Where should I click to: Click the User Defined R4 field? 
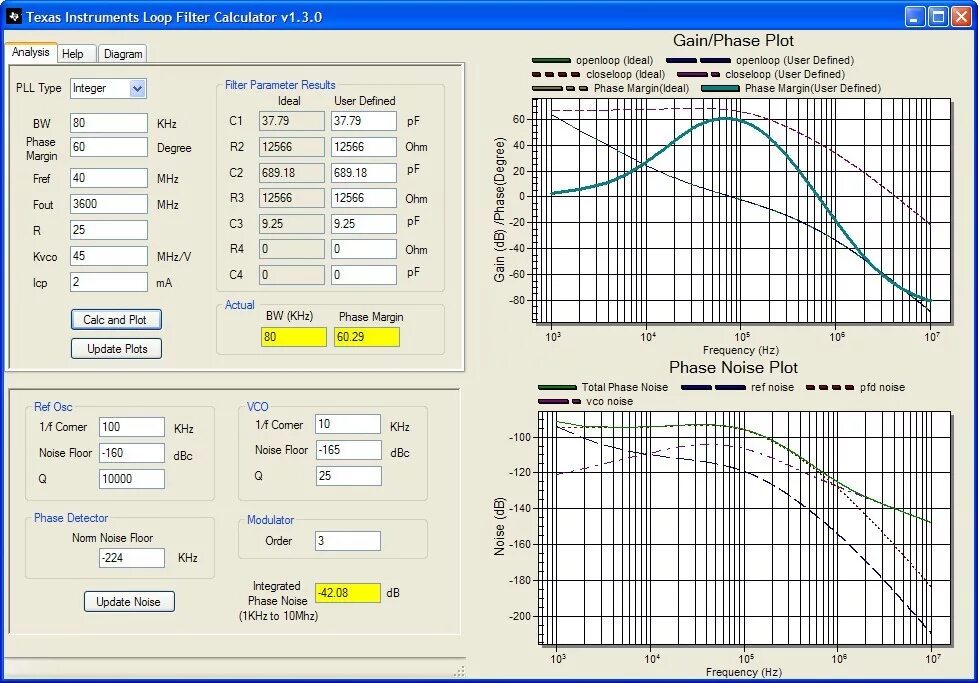364,249
